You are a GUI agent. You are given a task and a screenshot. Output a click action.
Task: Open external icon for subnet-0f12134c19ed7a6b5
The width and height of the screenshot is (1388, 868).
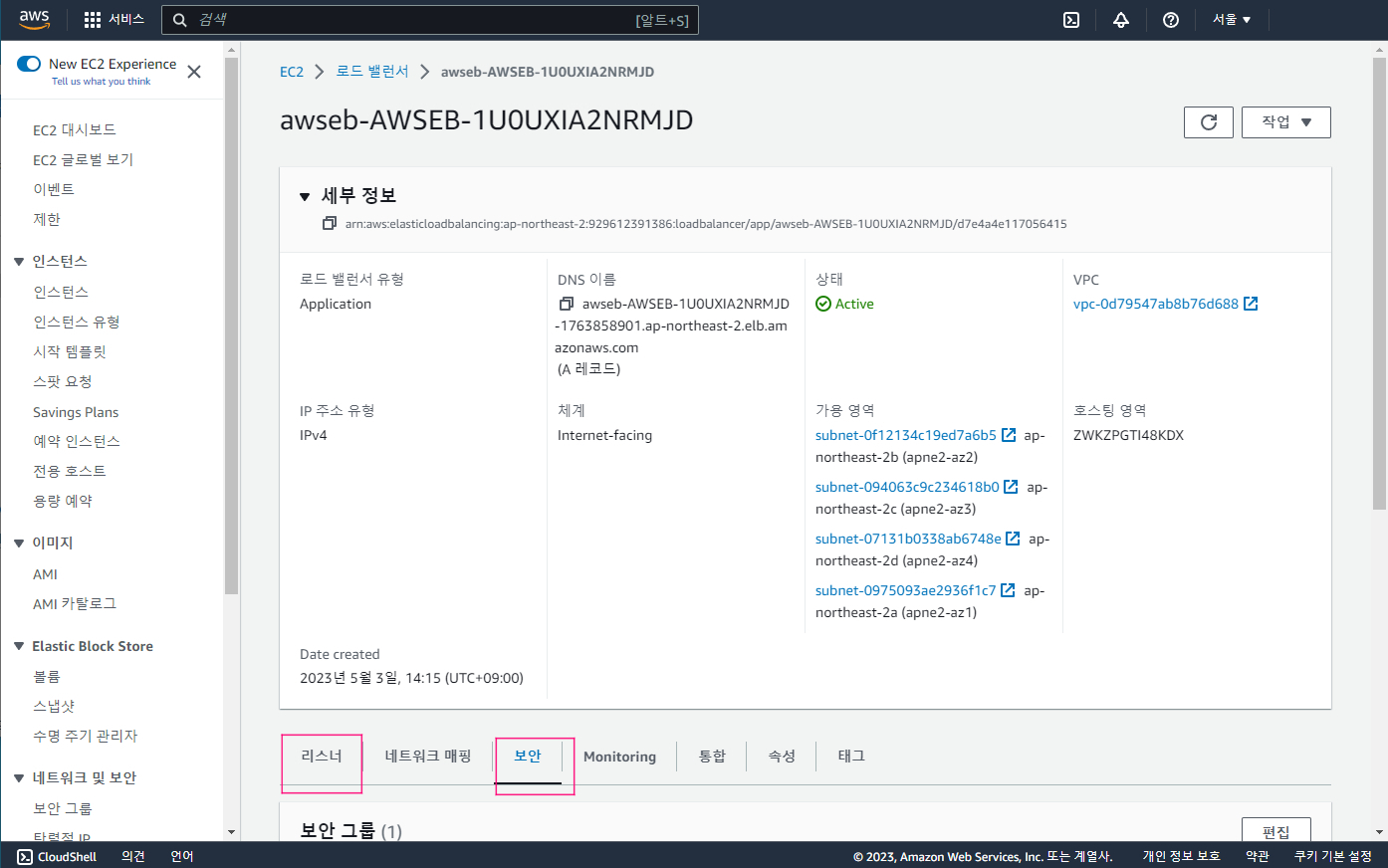[1009, 435]
